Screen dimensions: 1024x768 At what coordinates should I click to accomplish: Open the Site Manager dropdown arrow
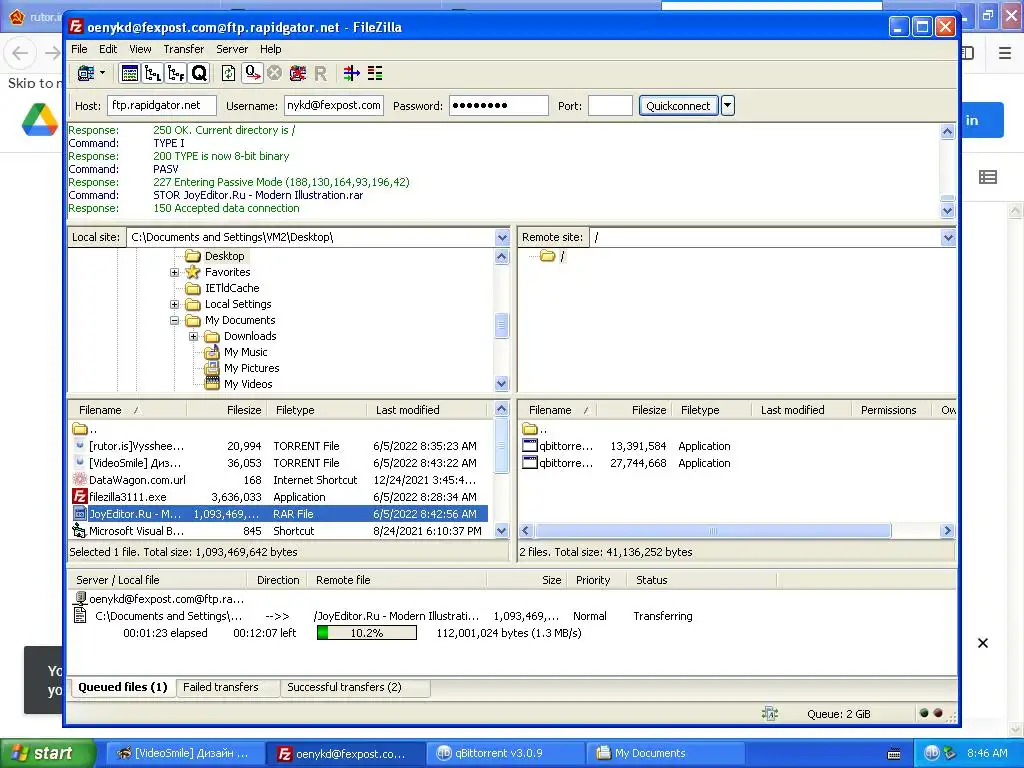(103, 73)
